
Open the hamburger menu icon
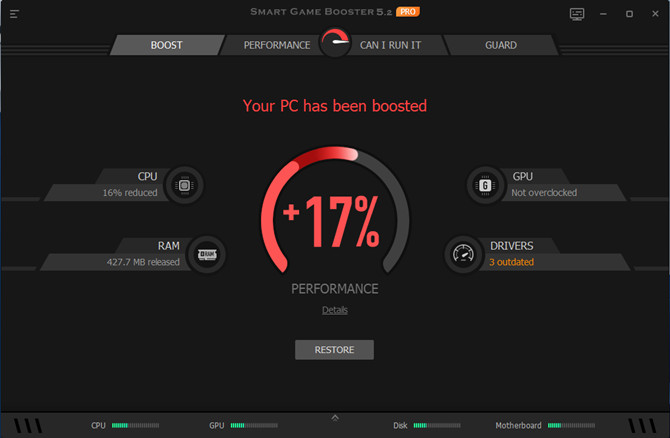click(x=14, y=14)
